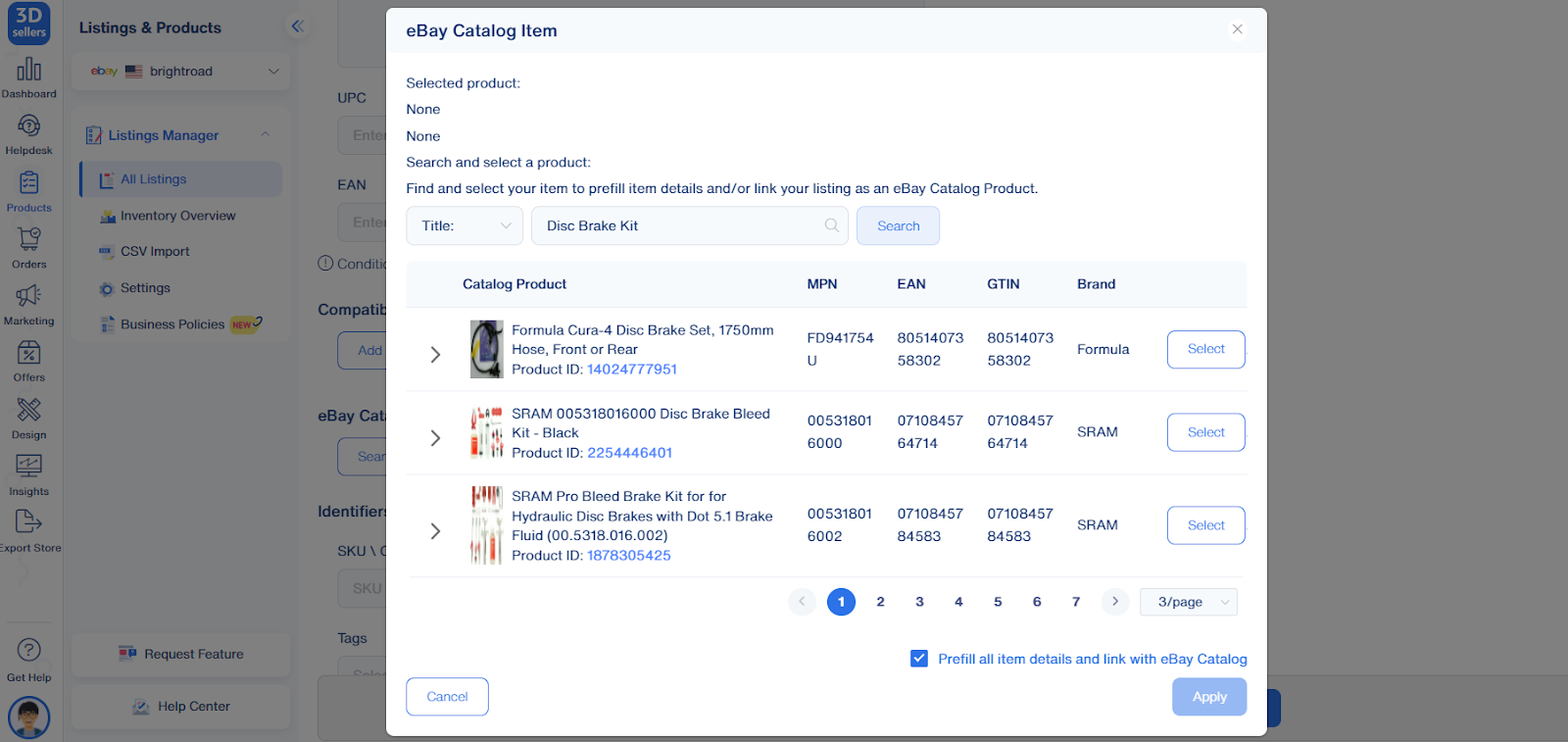Screen dimensions: 1568x742
Task: Click the Search button in the dialog
Action: tap(898, 225)
